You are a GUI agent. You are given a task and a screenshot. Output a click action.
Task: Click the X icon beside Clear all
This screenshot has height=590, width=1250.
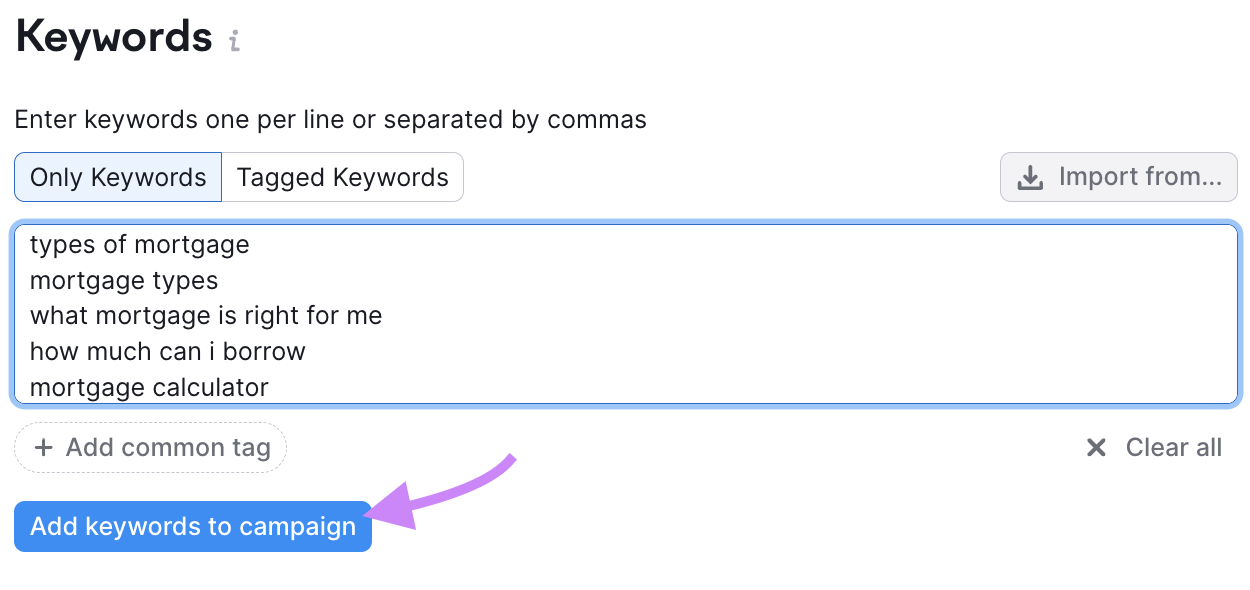click(1096, 447)
